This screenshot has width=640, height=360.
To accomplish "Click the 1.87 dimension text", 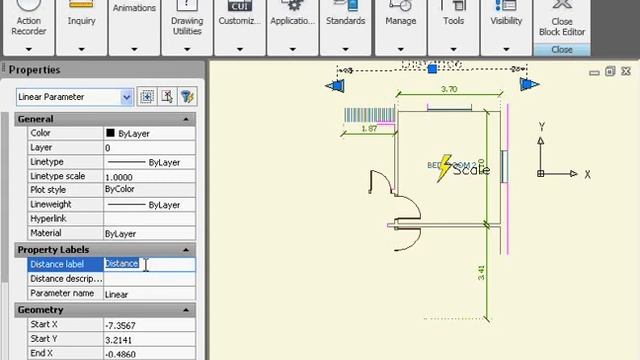I will [369, 129].
